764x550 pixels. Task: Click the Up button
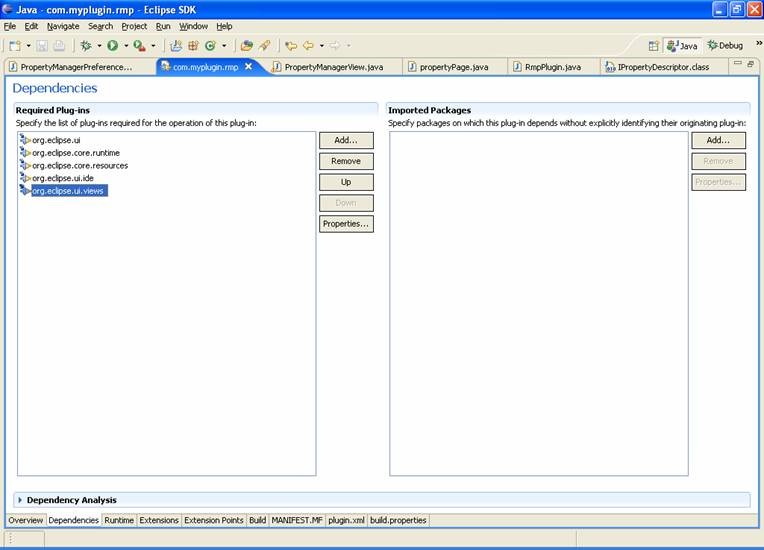pyautogui.click(x=346, y=182)
